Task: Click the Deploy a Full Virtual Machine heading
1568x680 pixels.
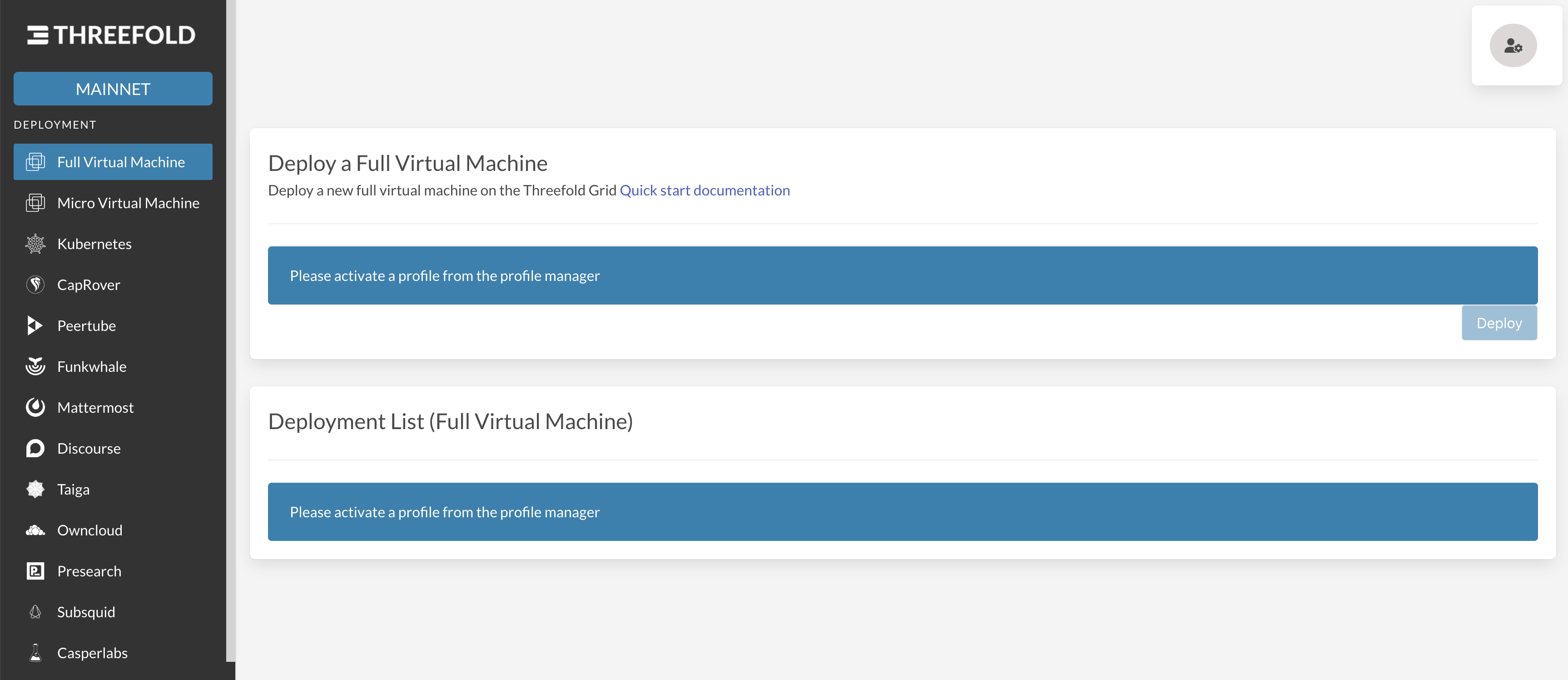Action: pos(408,163)
